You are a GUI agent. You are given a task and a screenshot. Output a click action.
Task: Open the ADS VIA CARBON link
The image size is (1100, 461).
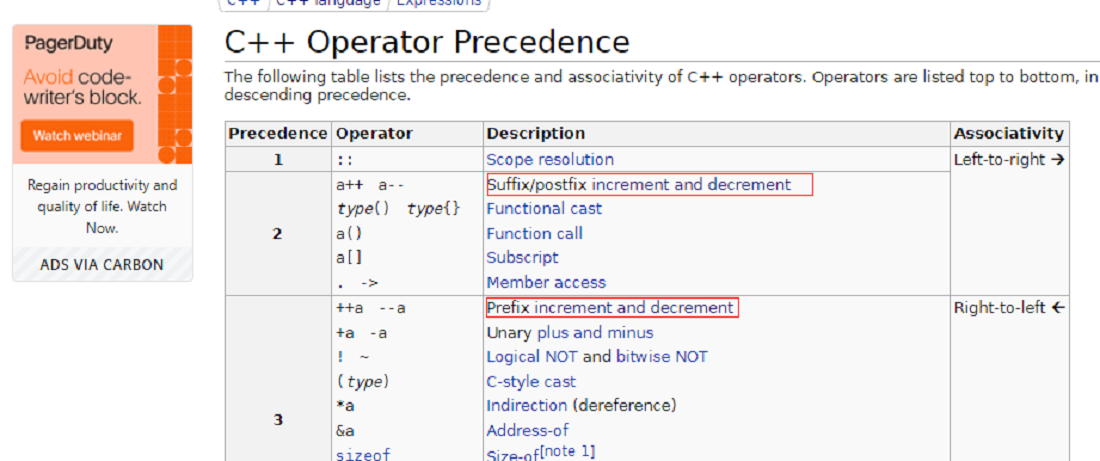[102, 265]
